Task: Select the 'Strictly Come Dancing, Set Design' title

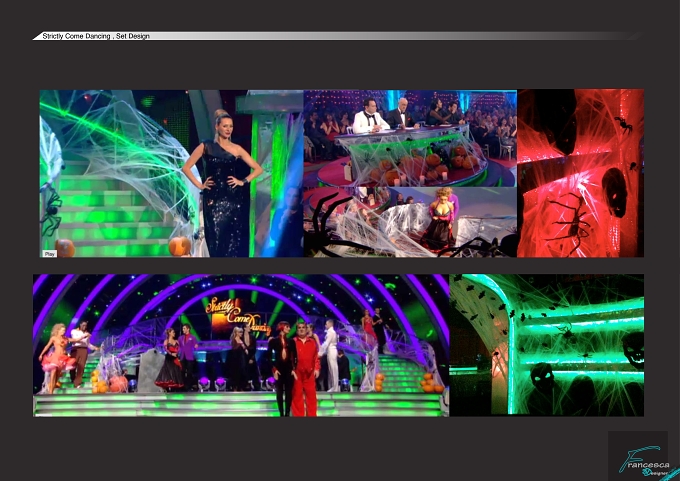Action: coord(96,36)
